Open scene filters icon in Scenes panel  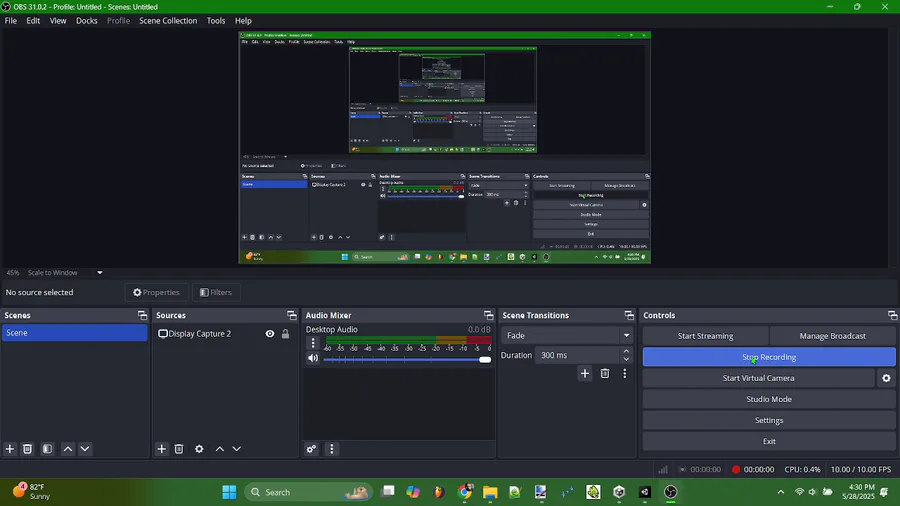48,449
